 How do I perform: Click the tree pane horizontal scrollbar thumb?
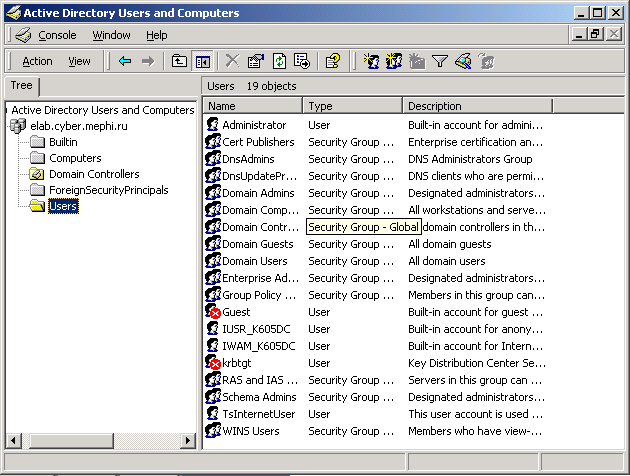(71, 441)
